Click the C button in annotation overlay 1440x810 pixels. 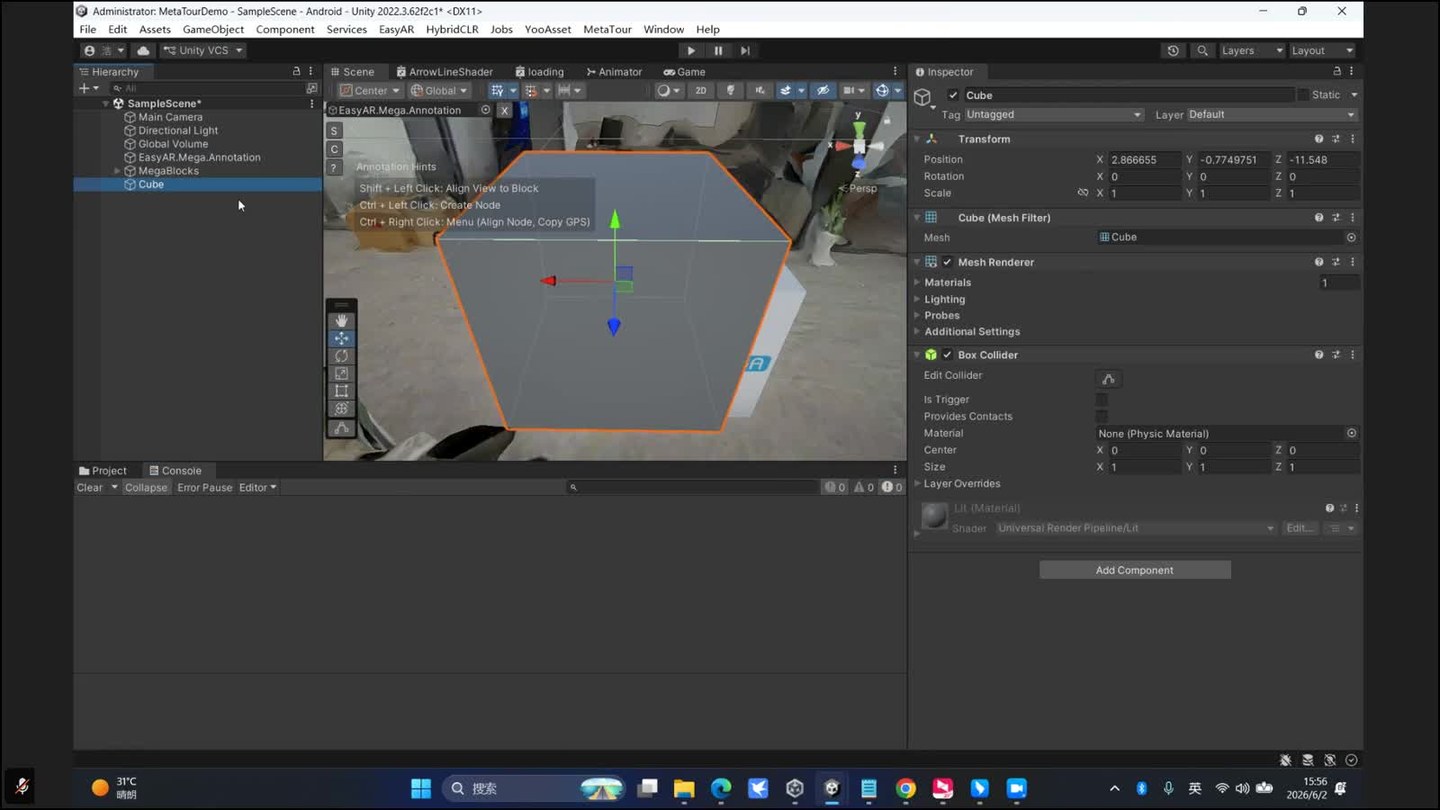(334, 149)
